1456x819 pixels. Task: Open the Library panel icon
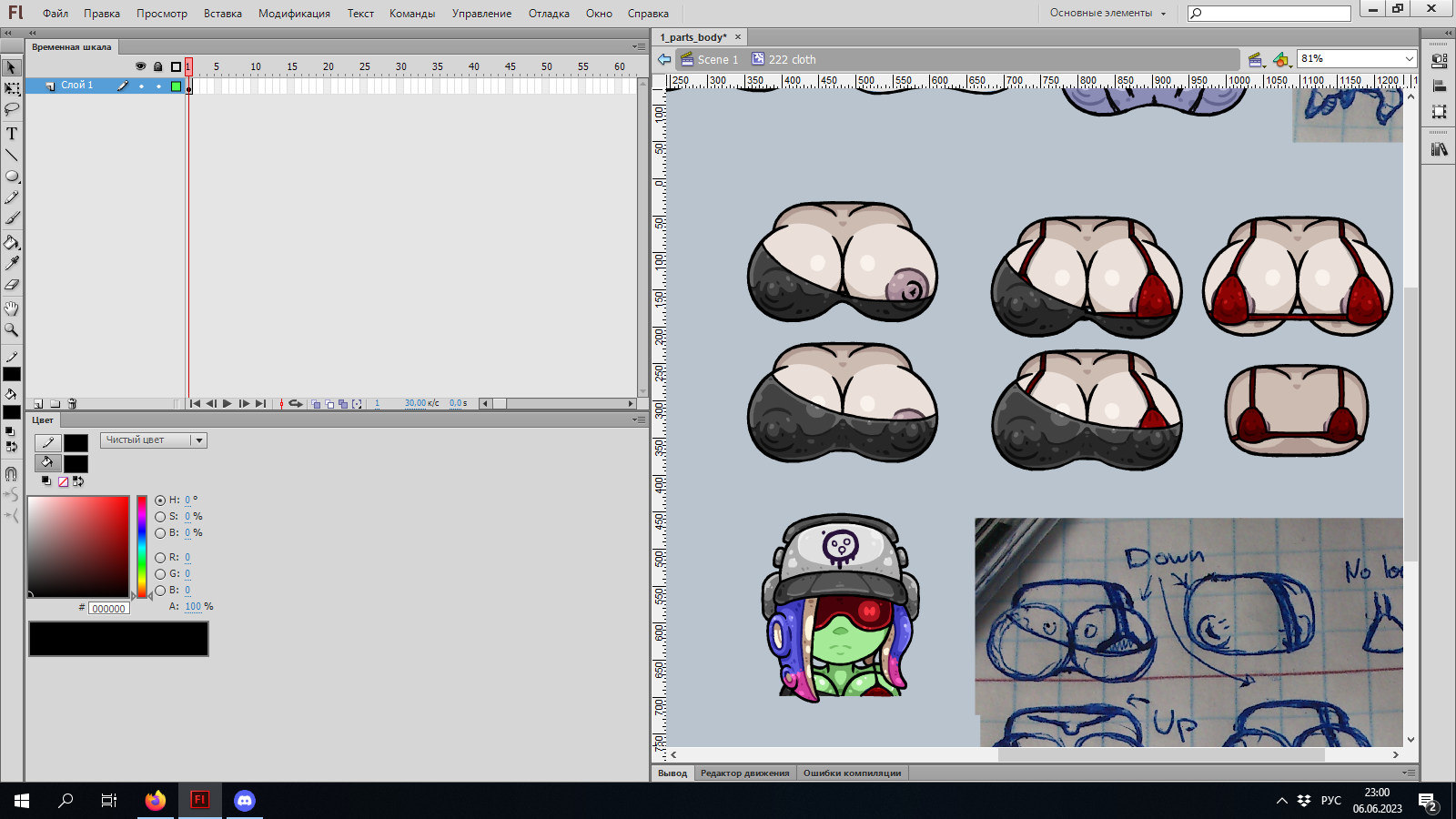pos(1439,149)
